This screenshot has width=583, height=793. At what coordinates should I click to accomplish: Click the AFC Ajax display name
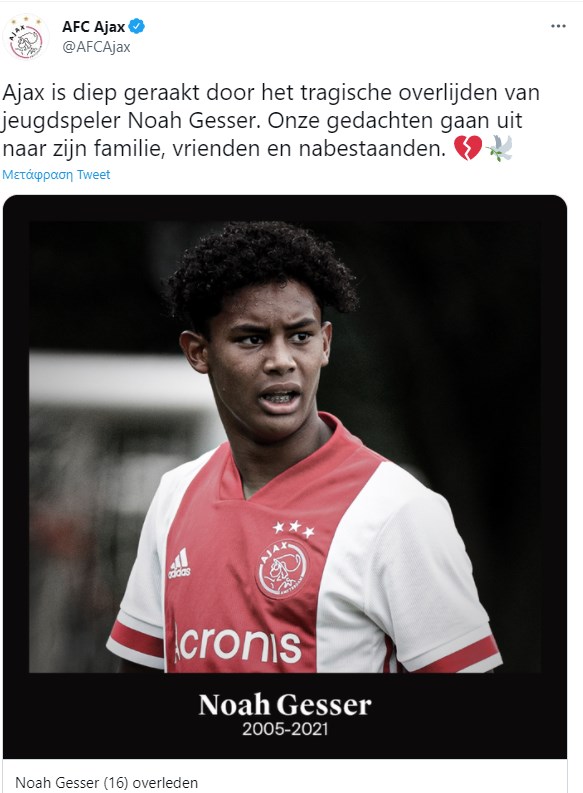(94, 26)
